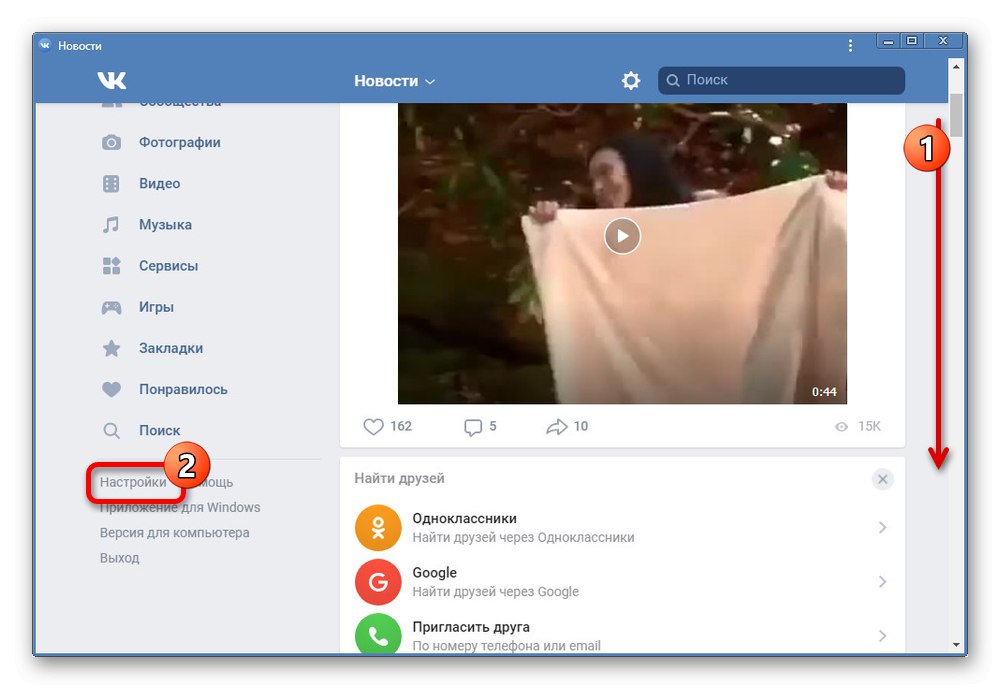Open Поиск in sidebar menu

(x=159, y=431)
